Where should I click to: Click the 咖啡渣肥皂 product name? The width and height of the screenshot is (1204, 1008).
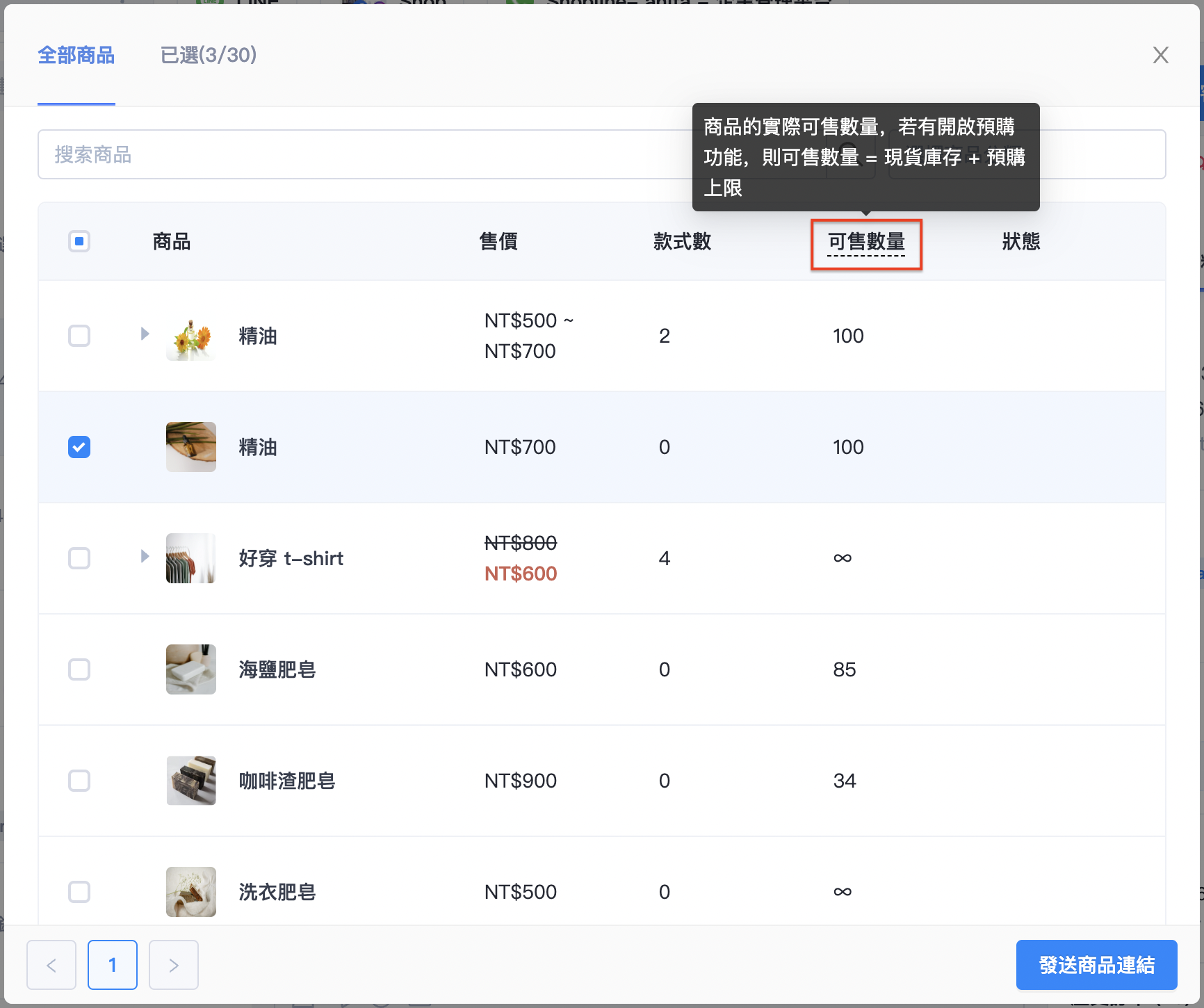[287, 781]
